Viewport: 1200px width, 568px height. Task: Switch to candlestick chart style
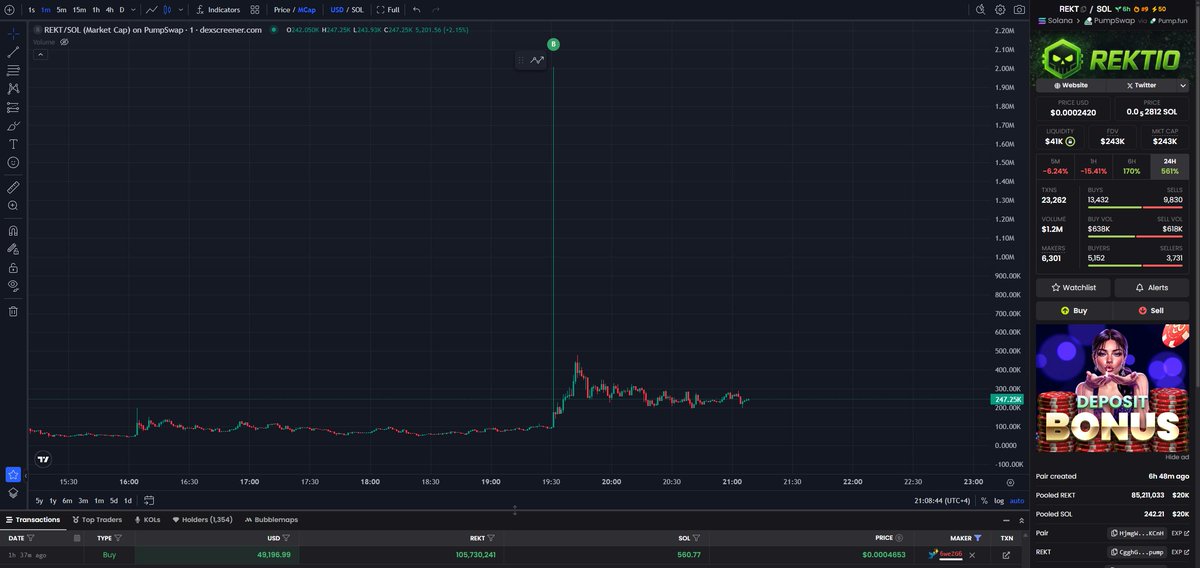pos(168,9)
